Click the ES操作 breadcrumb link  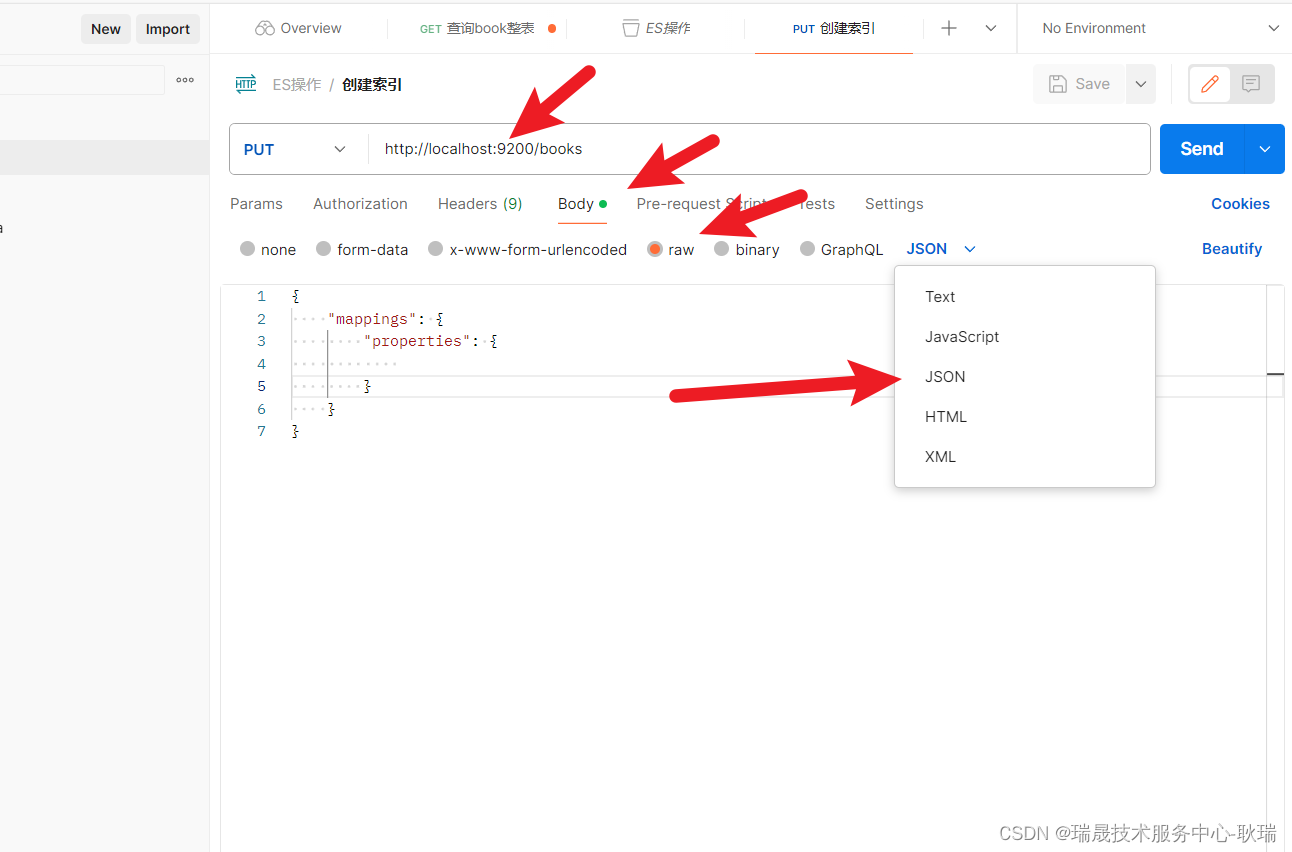point(297,85)
